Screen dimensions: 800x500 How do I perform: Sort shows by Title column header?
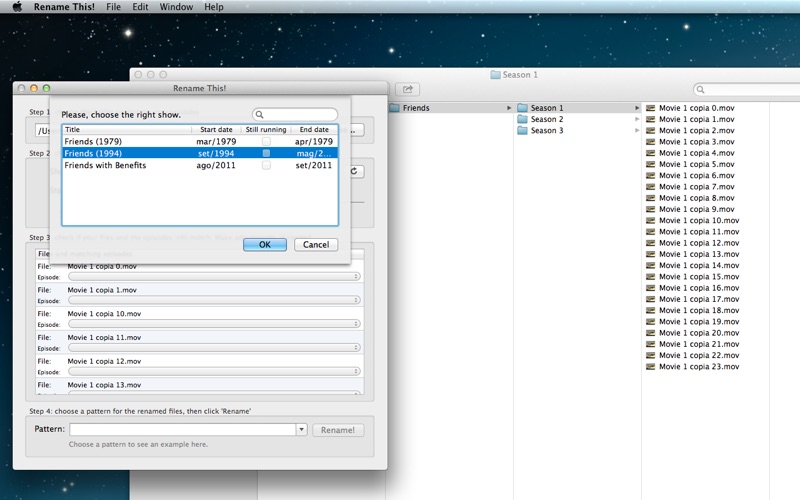tap(127, 130)
